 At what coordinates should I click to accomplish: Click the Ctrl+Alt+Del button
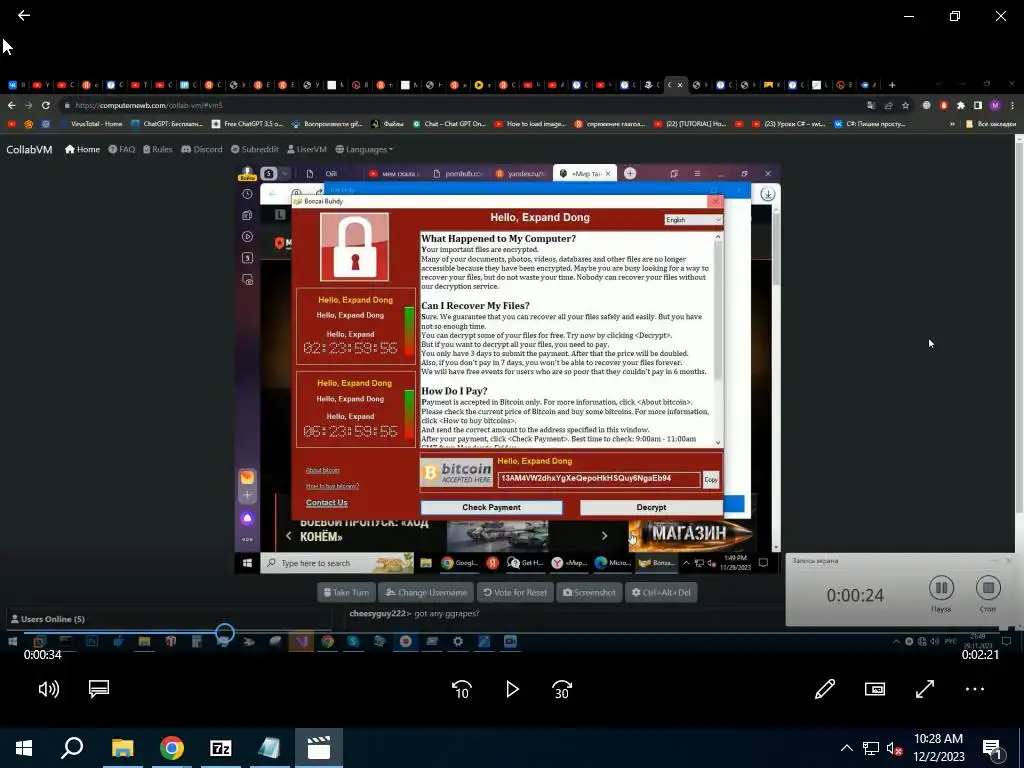coord(661,592)
